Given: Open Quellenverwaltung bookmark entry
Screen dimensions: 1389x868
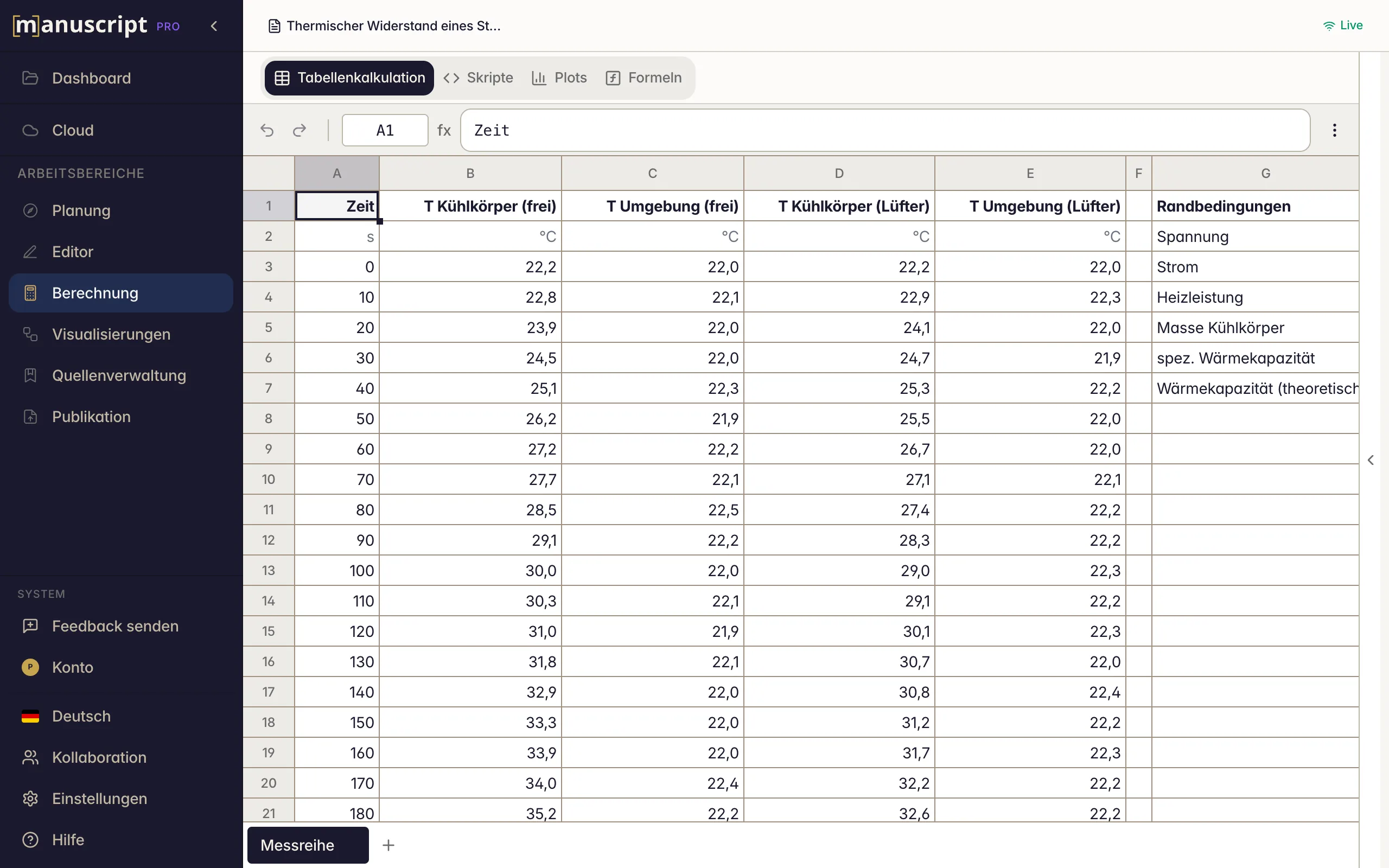Looking at the screenshot, I should pyautogui.click(x=121, y=375).
